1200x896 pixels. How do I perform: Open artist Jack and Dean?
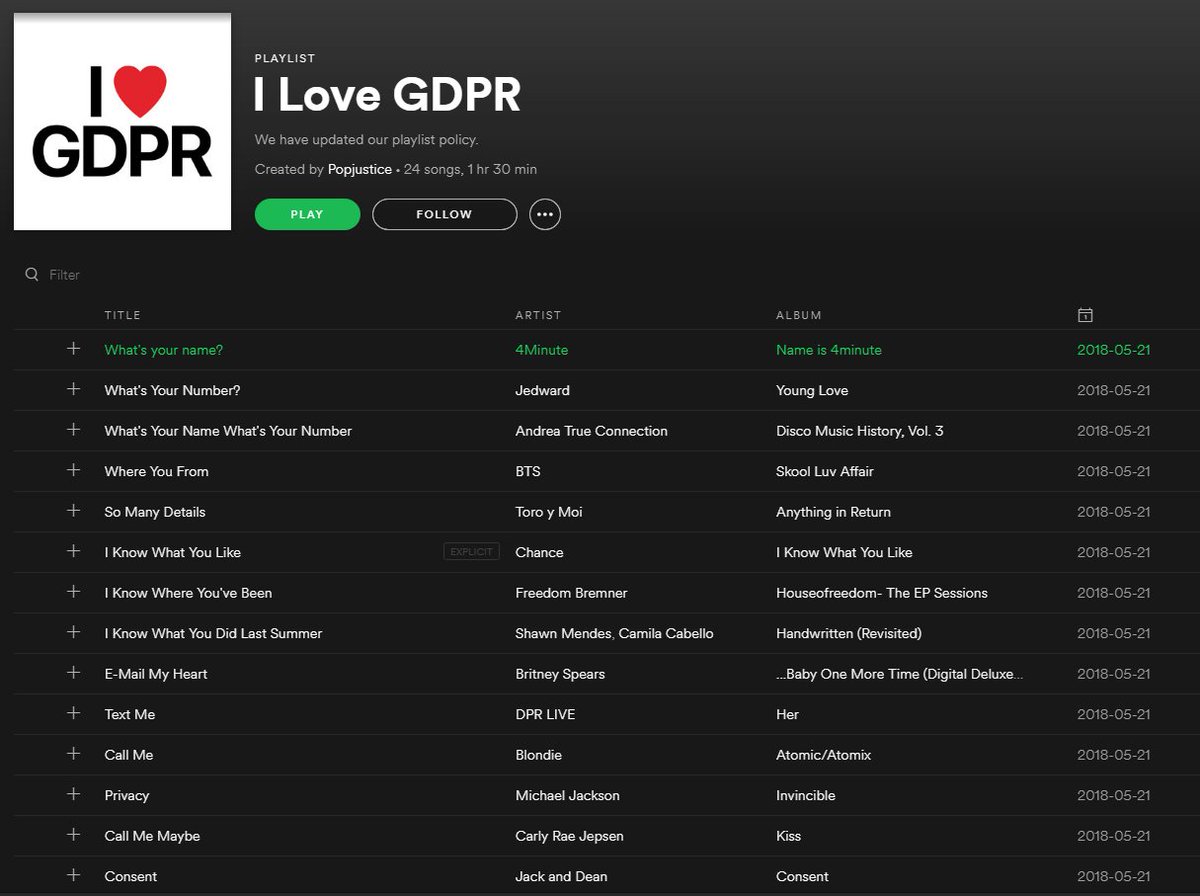click(561, 876)
